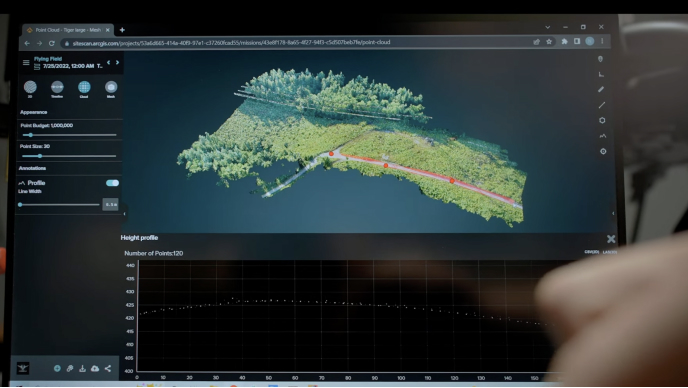Click the share icon in bottom toolbar
688x388 pixels.
pyautogui.click(x=108, y=369)
